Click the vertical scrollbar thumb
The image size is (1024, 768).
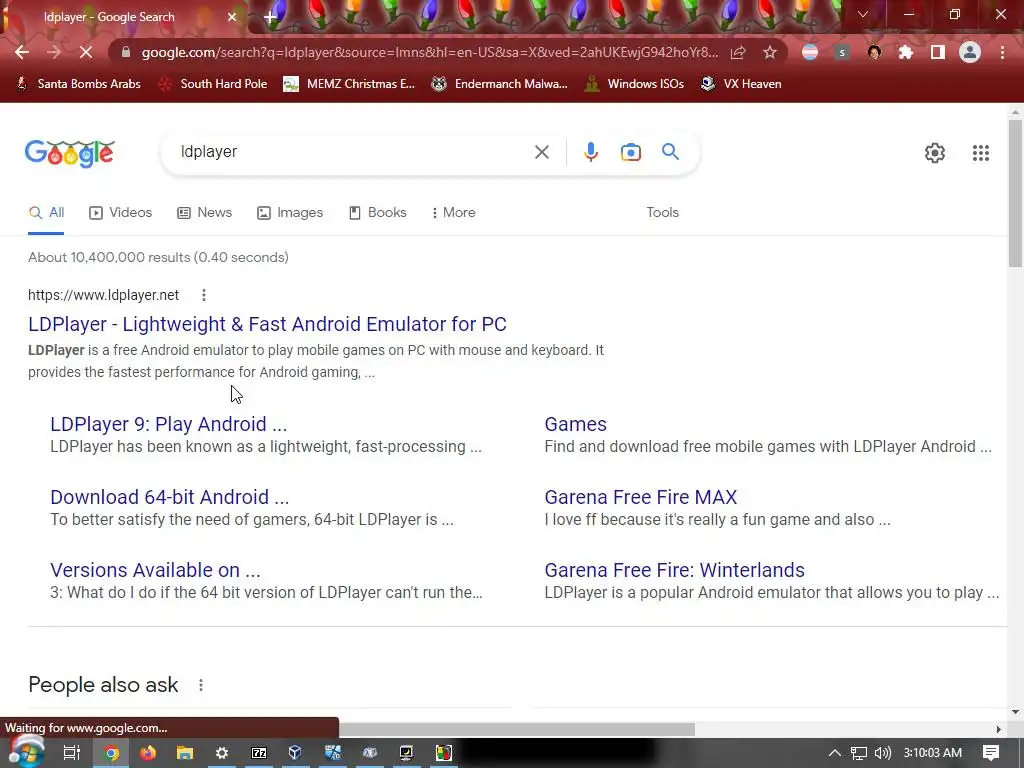tap(1015, 193)
